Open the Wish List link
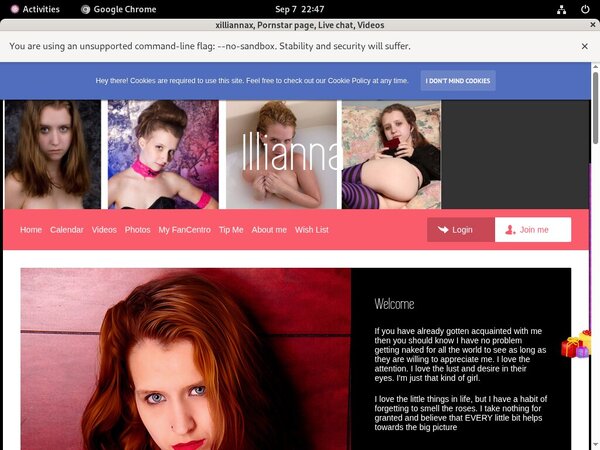600x450 pixels. 311,230
